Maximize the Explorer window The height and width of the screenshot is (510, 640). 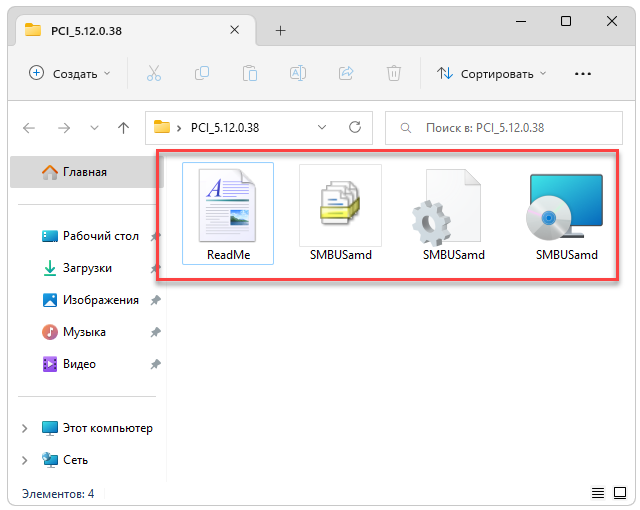tap(566, 21)
